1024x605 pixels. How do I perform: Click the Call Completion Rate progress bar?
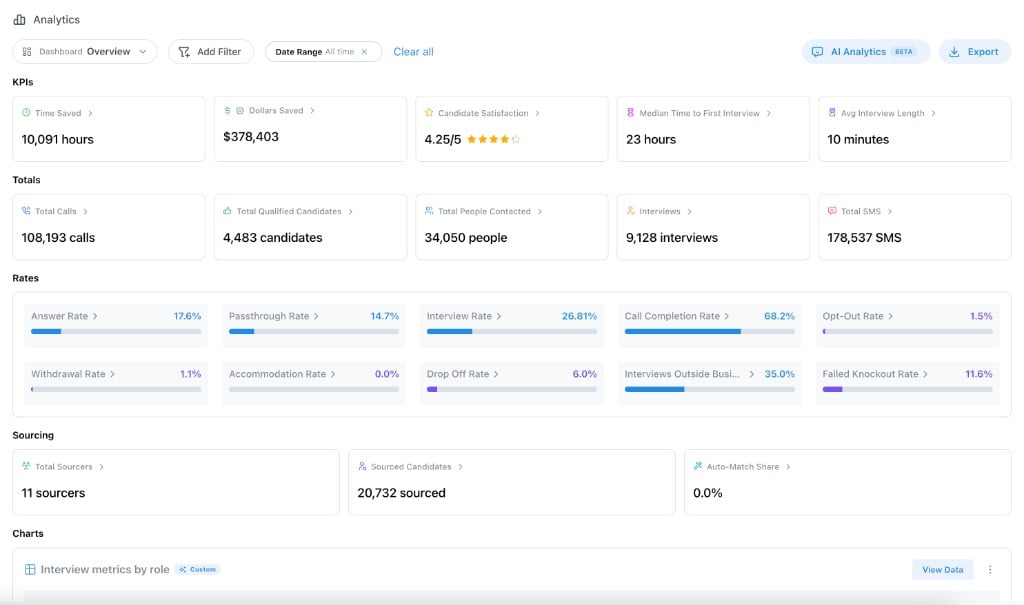click(709, 331)
